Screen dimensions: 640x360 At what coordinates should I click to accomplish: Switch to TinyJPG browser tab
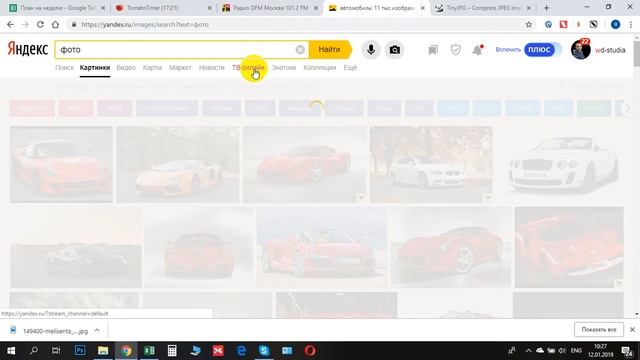pyautogui.click(x=482, y=8)
